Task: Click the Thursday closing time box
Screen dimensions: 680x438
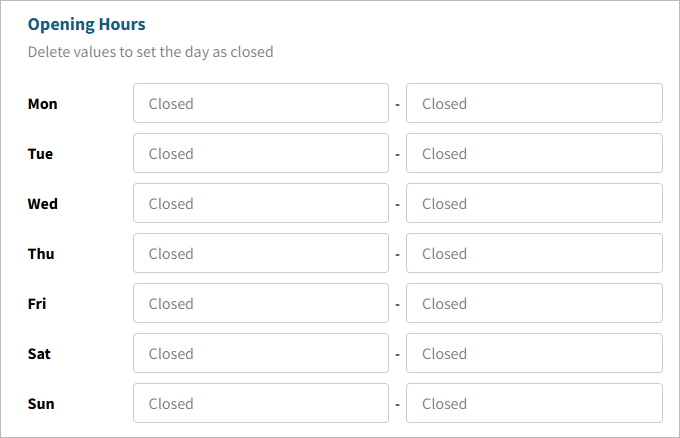Action: pyautogui.click(x=534, y=253)
